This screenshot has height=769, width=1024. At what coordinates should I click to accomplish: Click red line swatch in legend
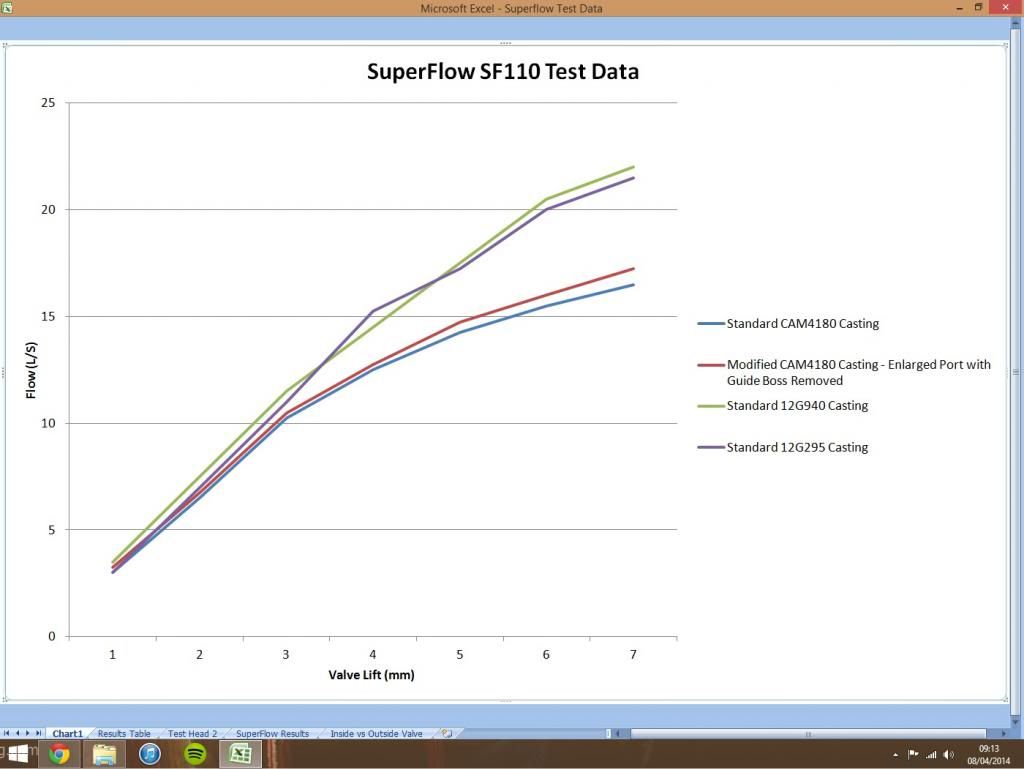pos(711,365)
